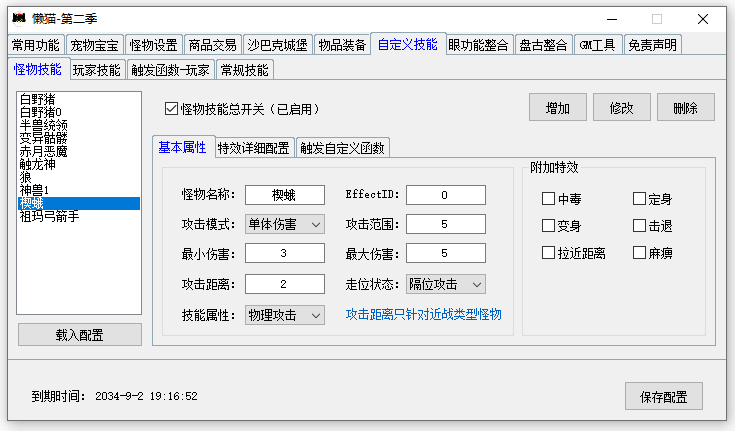Image resolution: width=735 pixels, height=431 pixels.
Task: Focus the 怪物名称 text box
Action: (285, 195)
